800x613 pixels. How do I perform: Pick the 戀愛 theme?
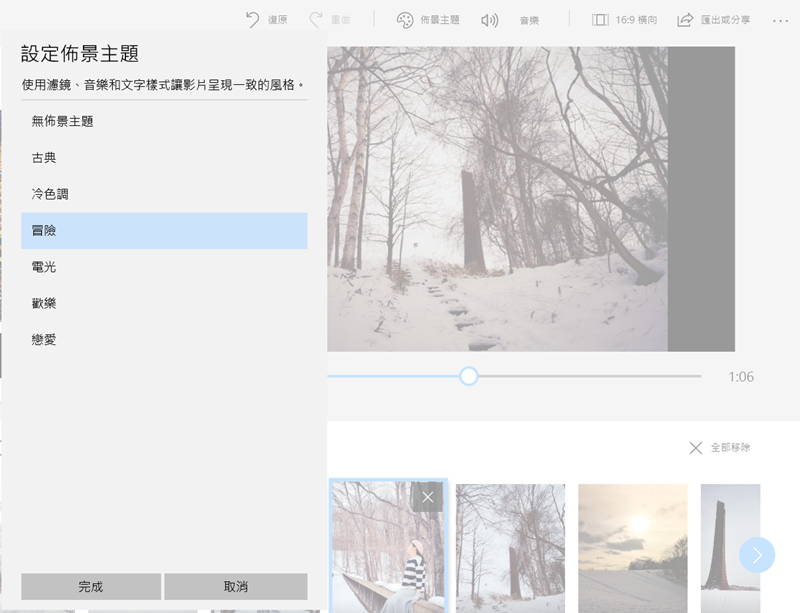coord(164,339)
